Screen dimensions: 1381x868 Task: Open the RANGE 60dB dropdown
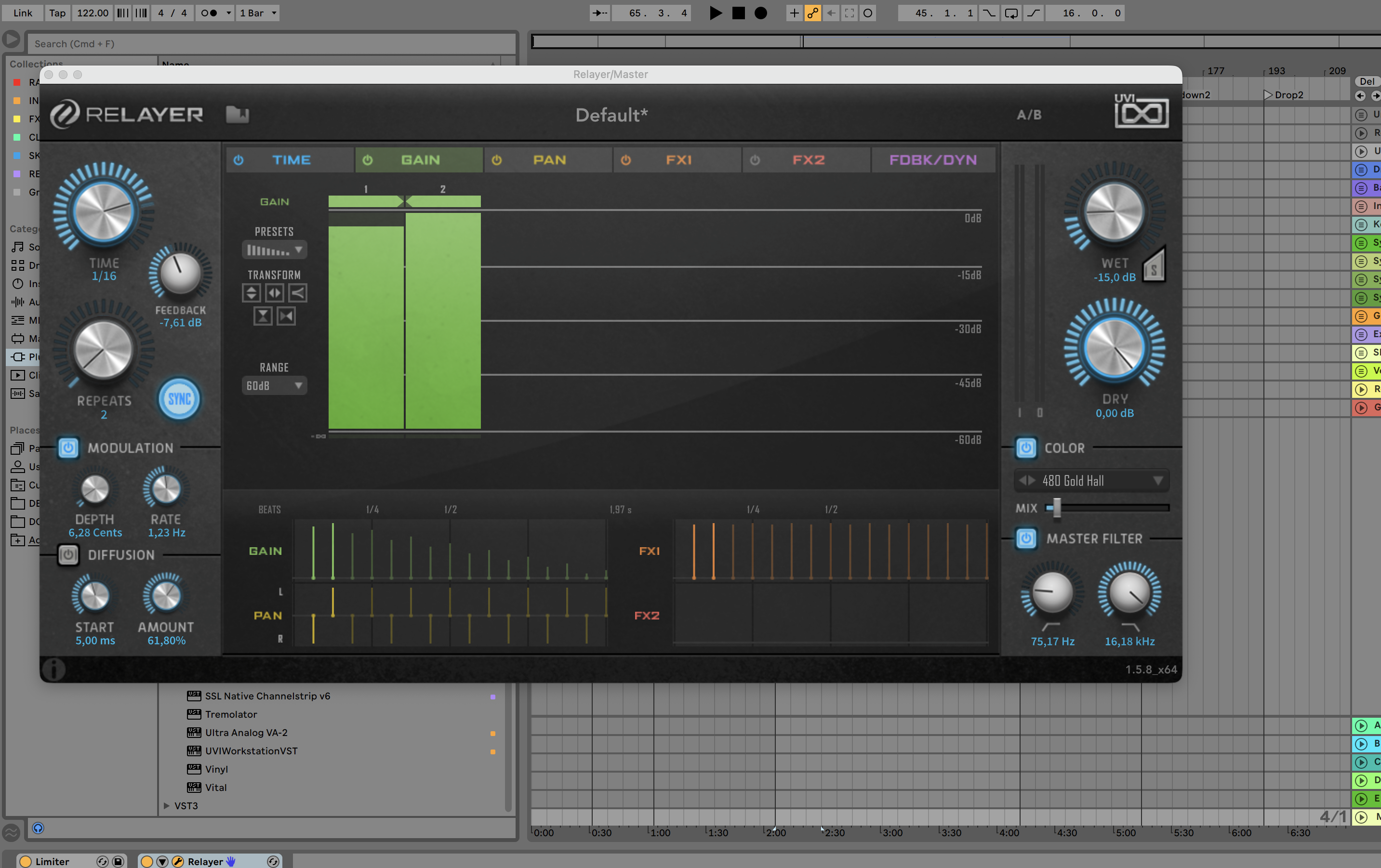click(x=274, y=385)
